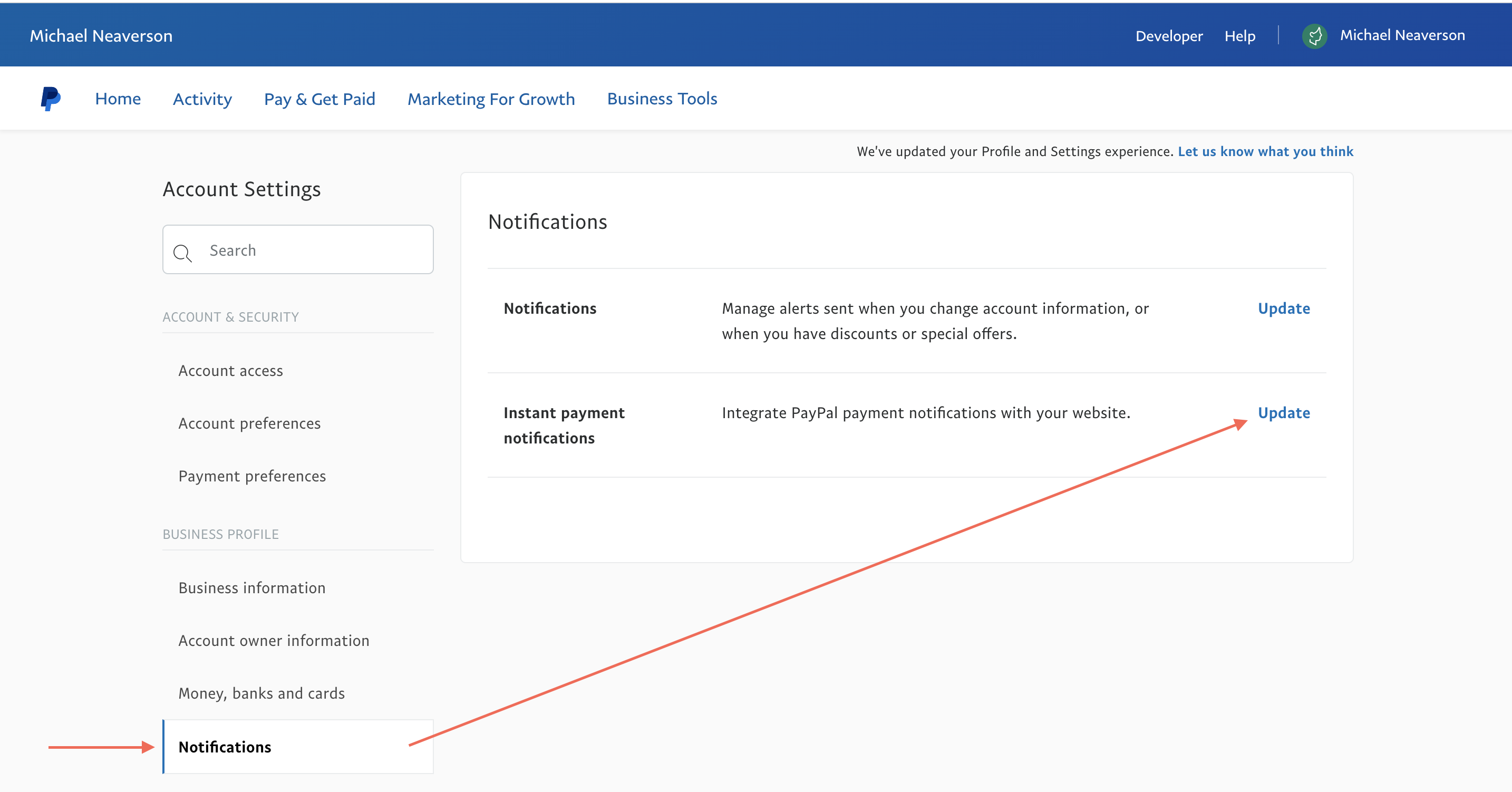Click inside the Search settings field
Image resolution: width=1512 pixels, height=792 pixels.
(305, 250)
